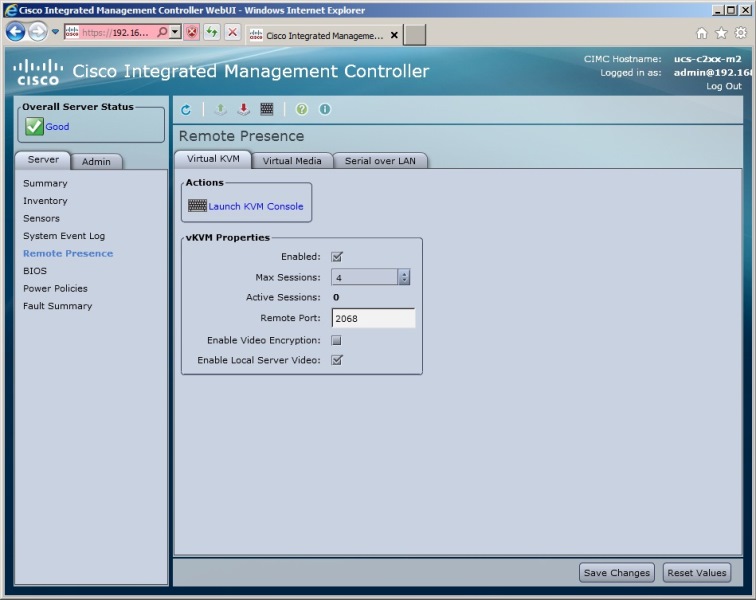Open the address bar autocomplete dropdown arrow
The height and width of the screenshot is (600, 756).
click(x=176, y=32)
